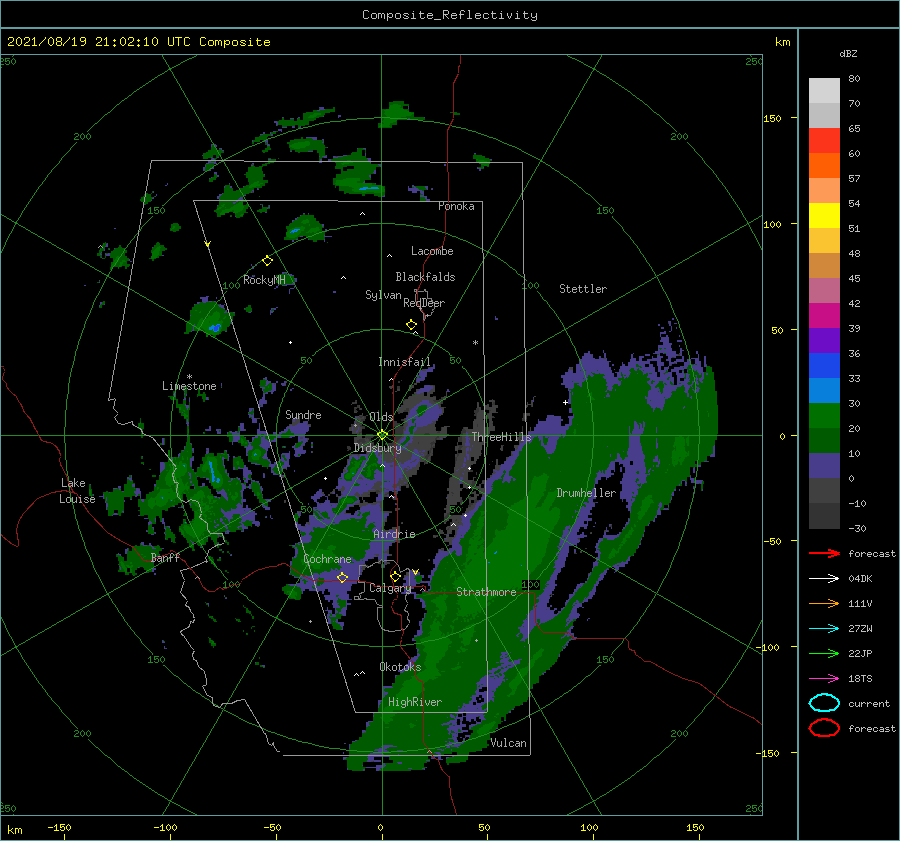Select the cyan 27ZW arrow legend icon
The height and width of the screenshot is (841, 900).
(824, 629)
